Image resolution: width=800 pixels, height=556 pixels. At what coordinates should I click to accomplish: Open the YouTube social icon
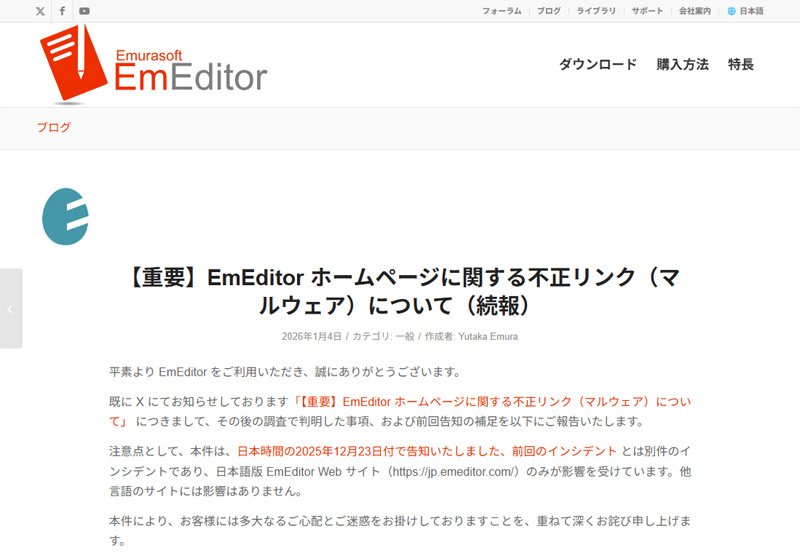pos(85,11)
